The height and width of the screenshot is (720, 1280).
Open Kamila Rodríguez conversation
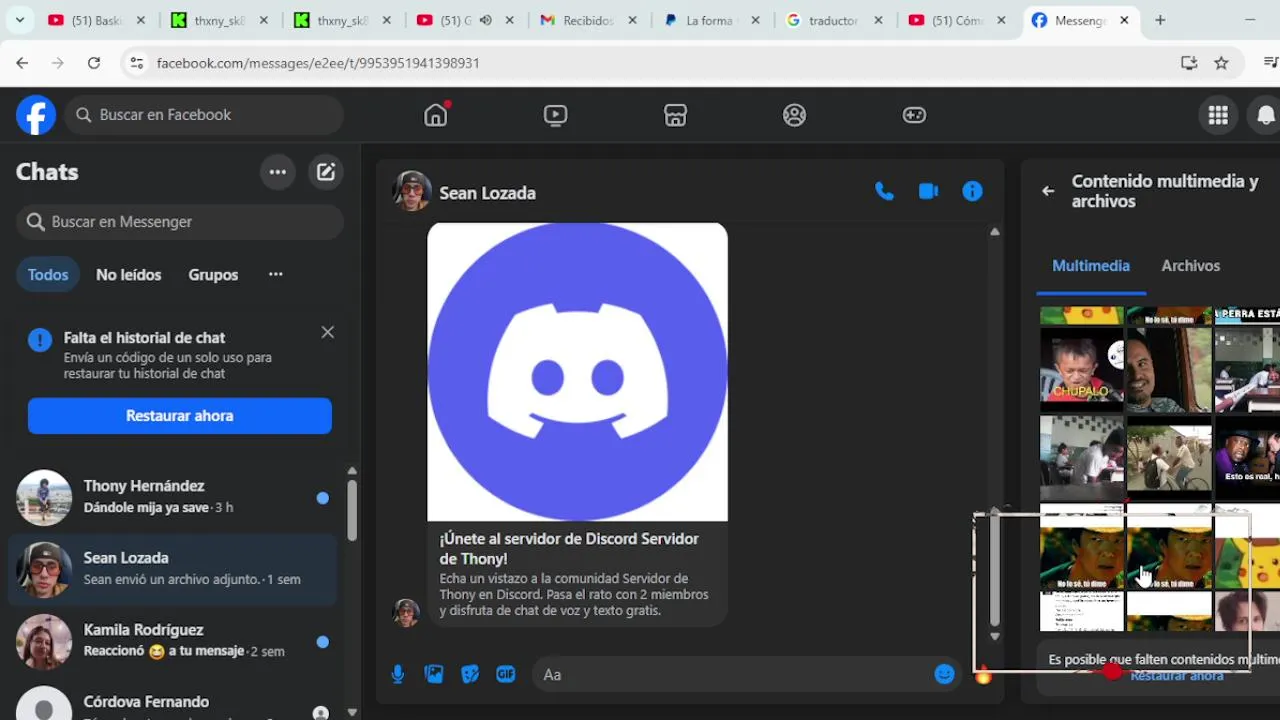point(173,641)
